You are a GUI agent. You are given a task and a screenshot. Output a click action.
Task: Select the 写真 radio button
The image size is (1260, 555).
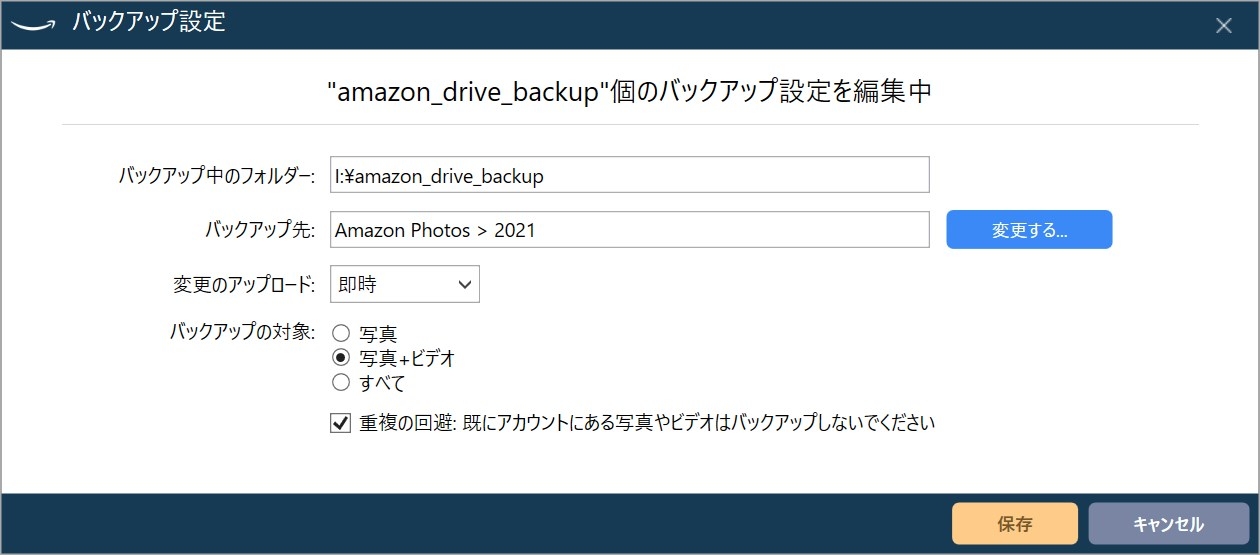click(x=341, y=334)
